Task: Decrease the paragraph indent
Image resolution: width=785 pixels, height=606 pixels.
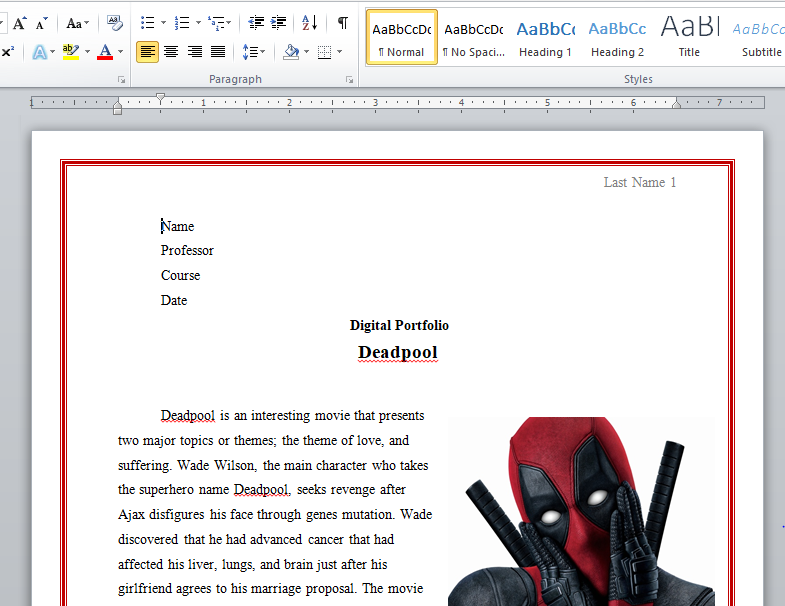Action: 256,23
